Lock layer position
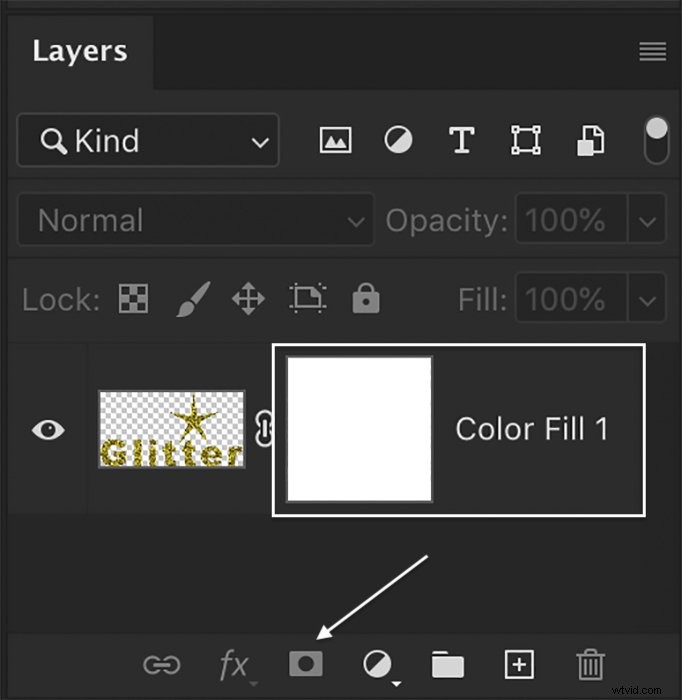The image size is (682, 700). 248,298
